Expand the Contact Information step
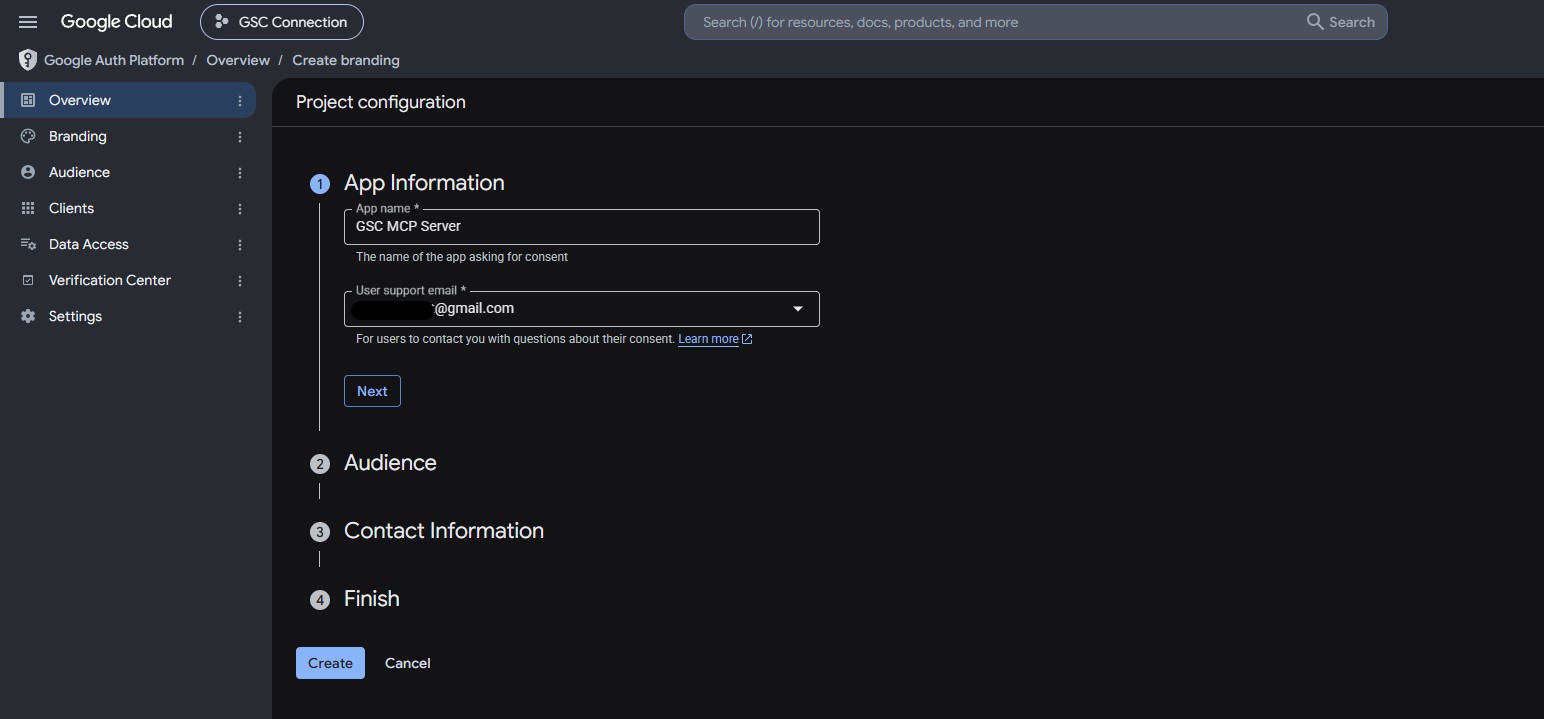The image size is (1544, 719). [x=444, y=531]
